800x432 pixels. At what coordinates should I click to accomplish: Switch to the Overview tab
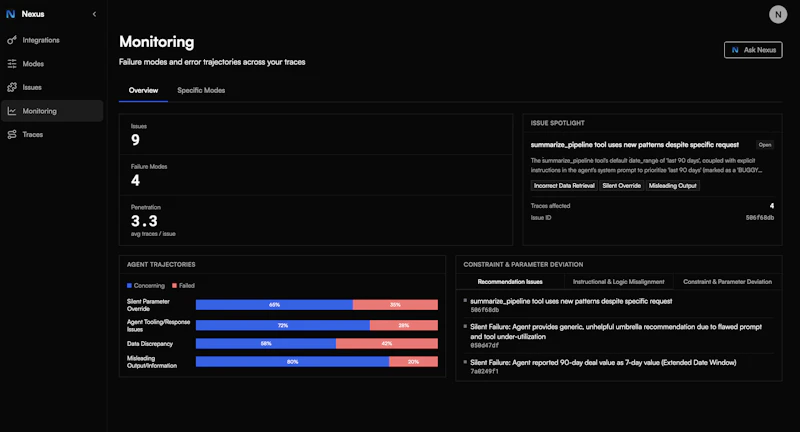pos(143,90)
